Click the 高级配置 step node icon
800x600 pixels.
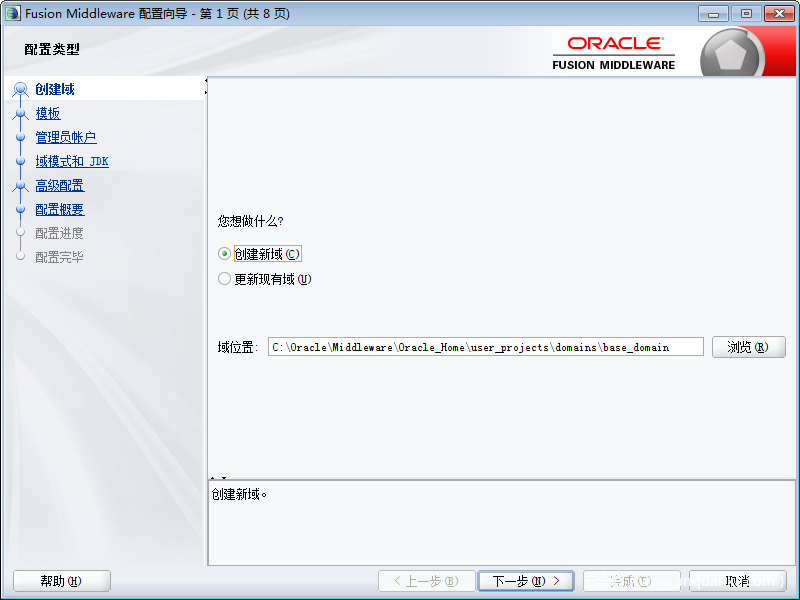point(20,185)
